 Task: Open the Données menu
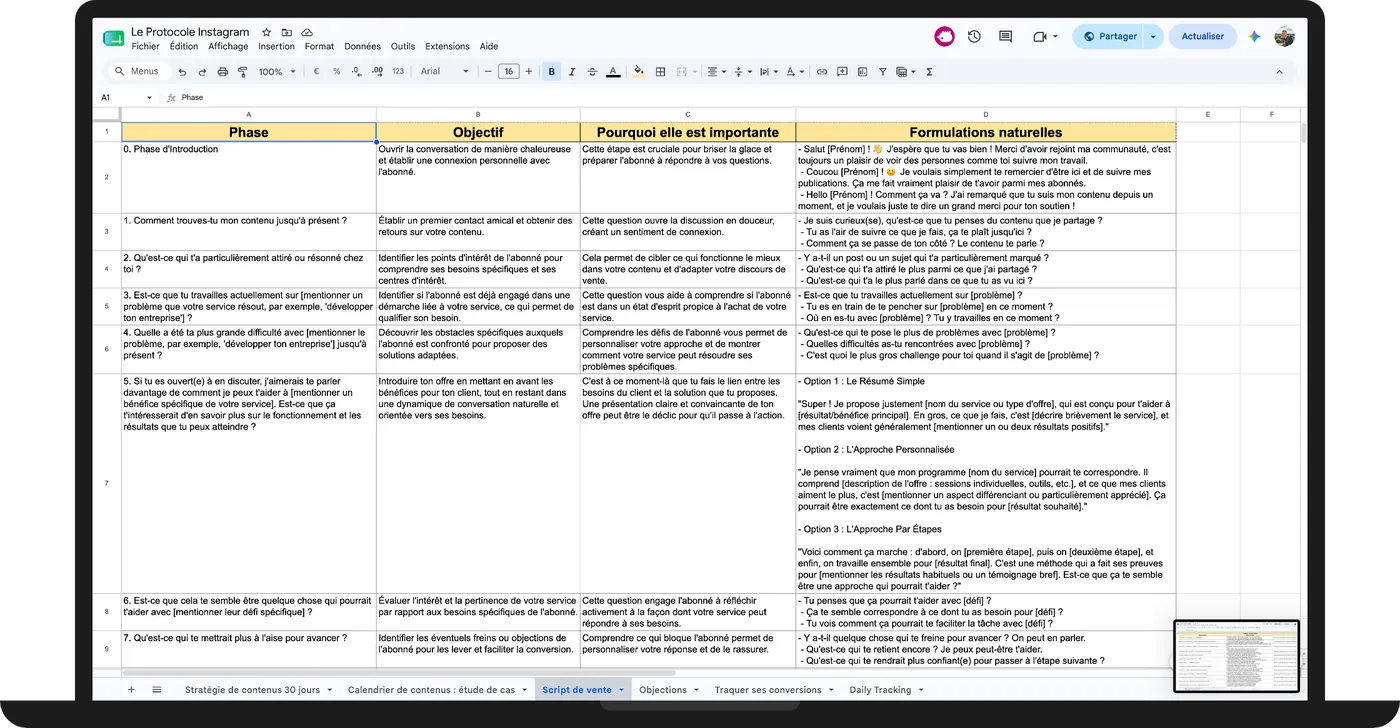click(362, 46)
